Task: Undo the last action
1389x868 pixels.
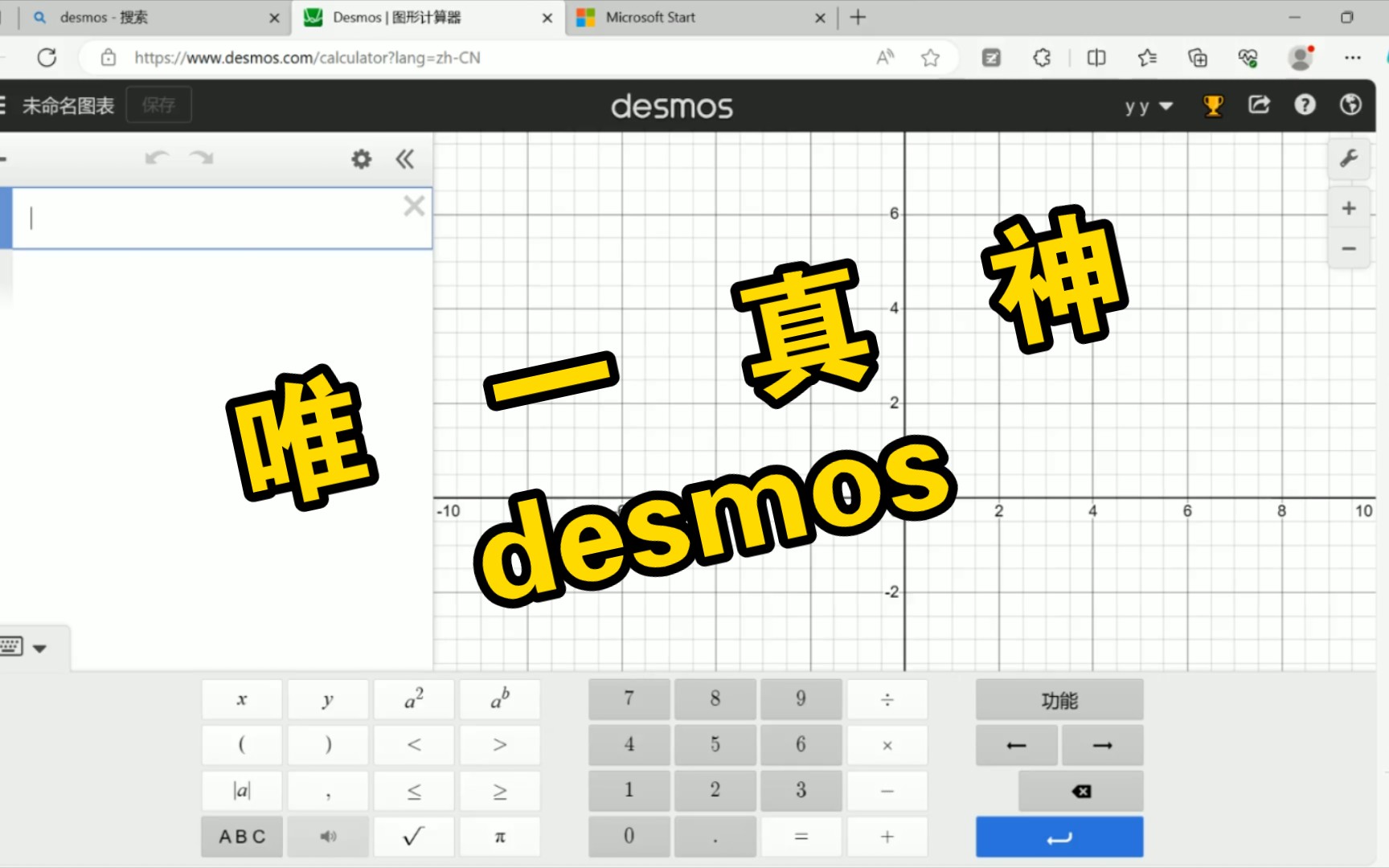Action: coord(157,158)
